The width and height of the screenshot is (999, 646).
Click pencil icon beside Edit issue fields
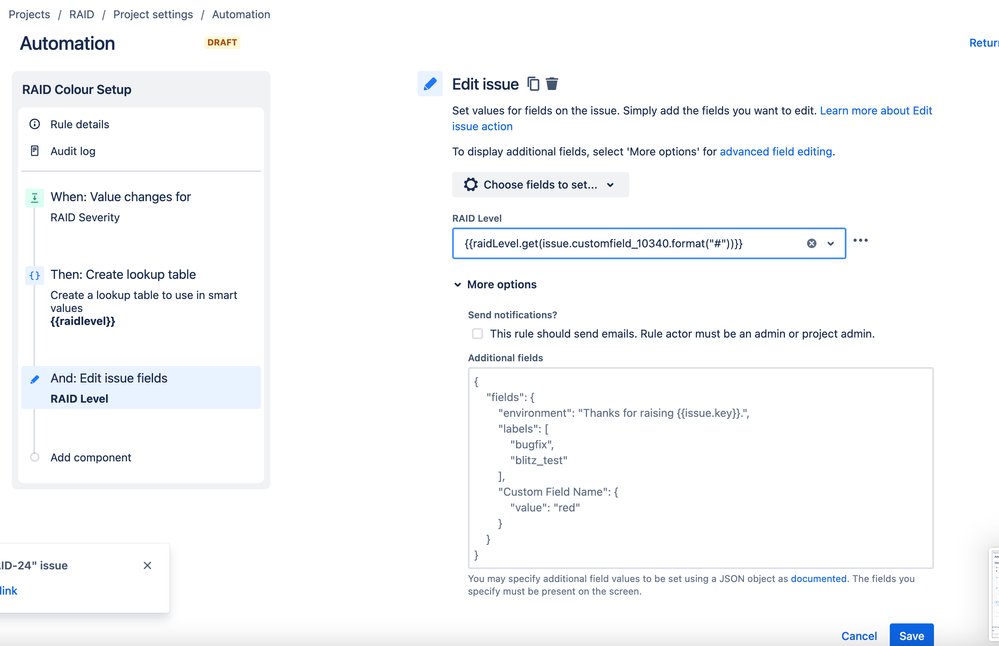click(x=34, y=379)
